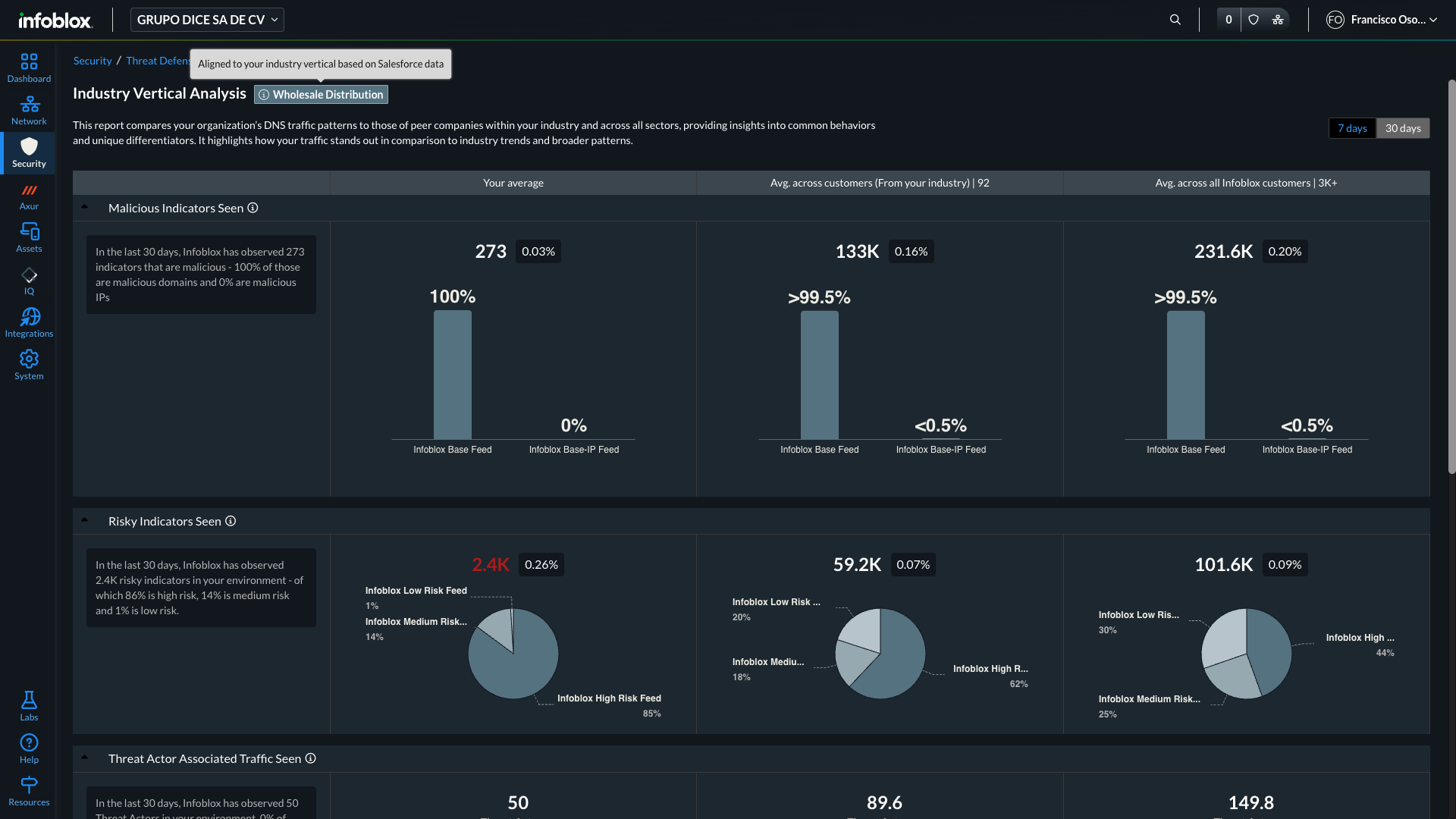The width and height of the screenshot is (1456, 819).
Task: Click all-customers risky indicators pie chart
Action: pos(1247,654)
